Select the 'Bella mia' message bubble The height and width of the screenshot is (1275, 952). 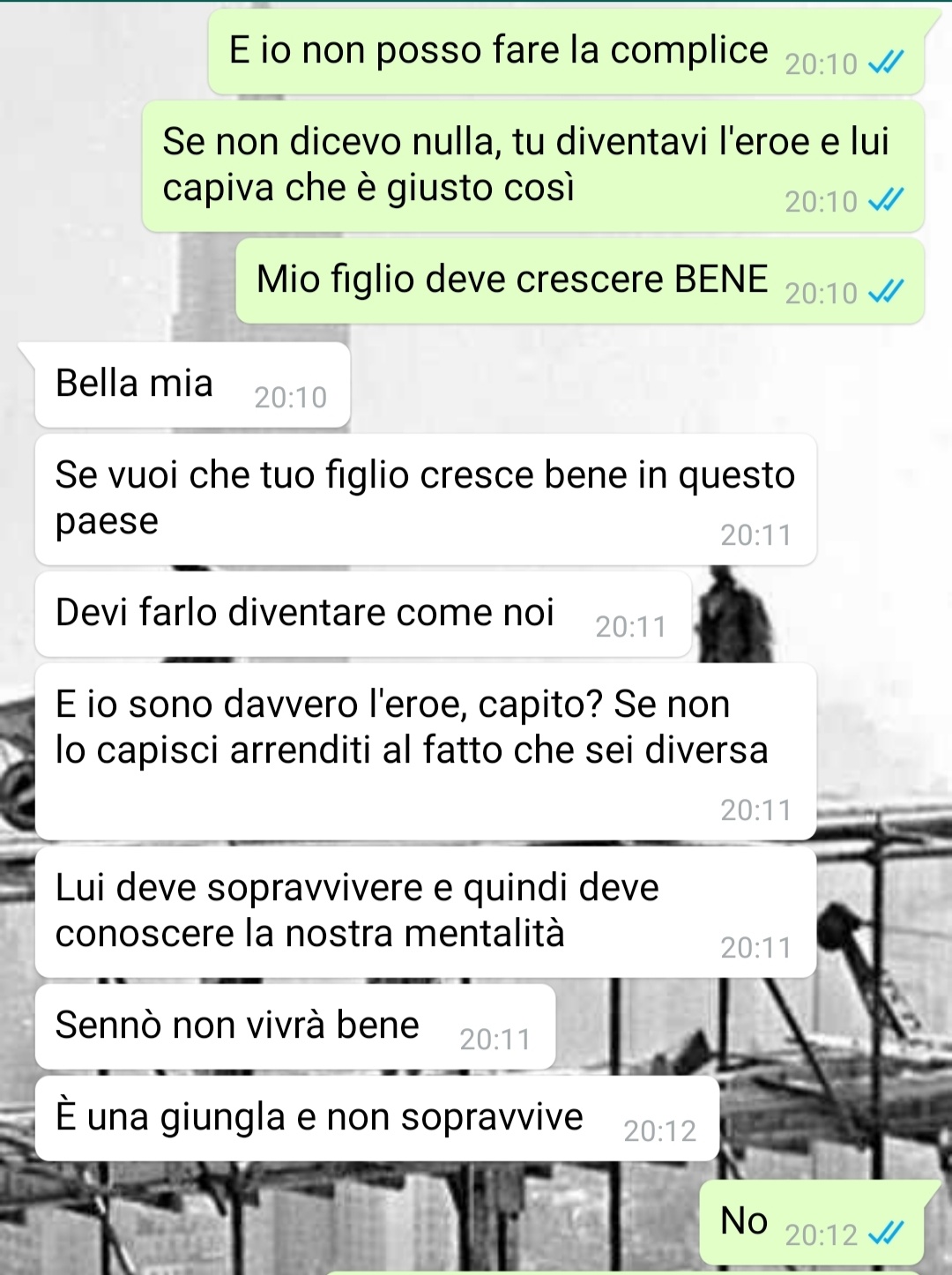192,385
